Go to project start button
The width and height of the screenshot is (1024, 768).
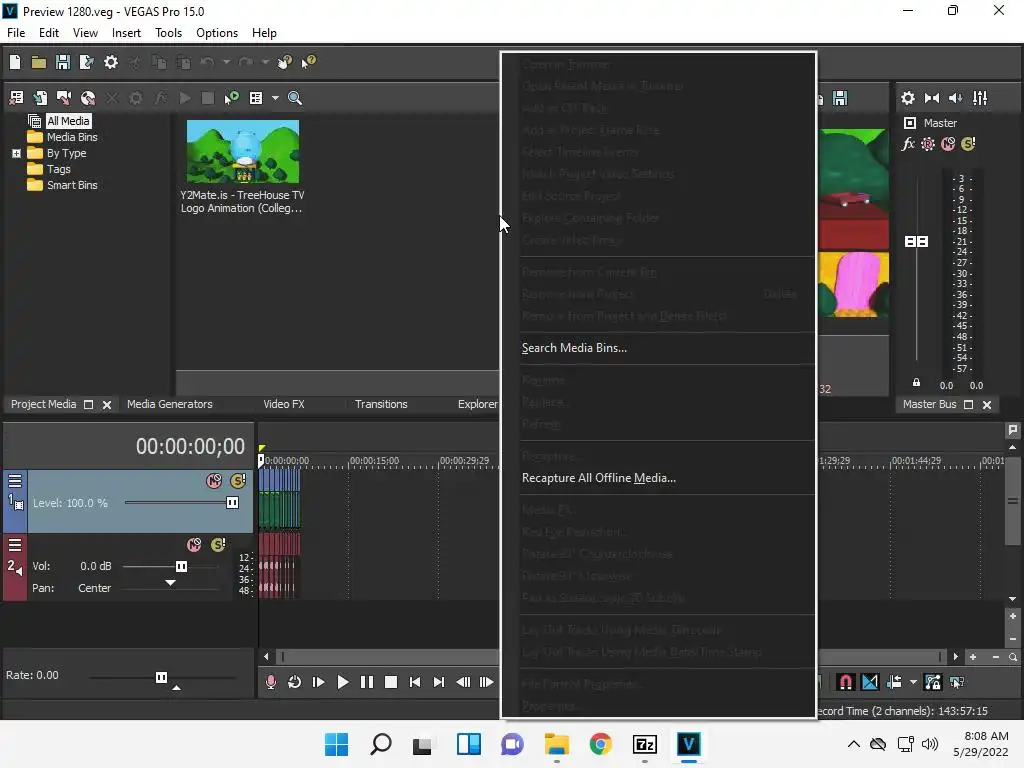pyautogui.click(x=415, y=682)
